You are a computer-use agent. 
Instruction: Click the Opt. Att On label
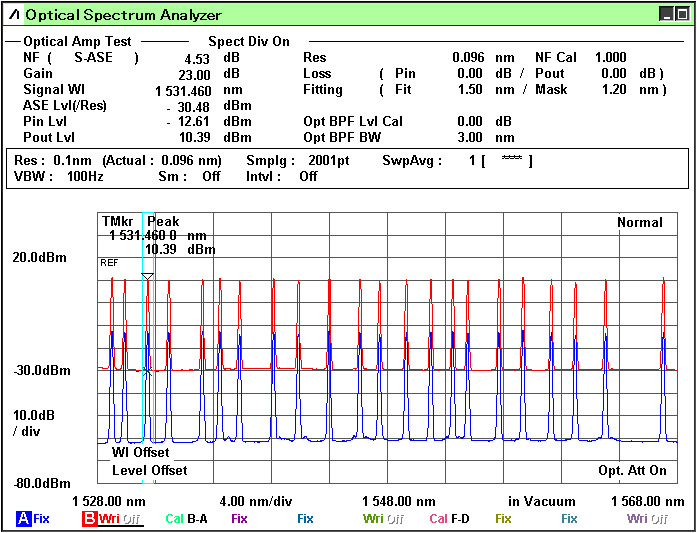(633, 470)
